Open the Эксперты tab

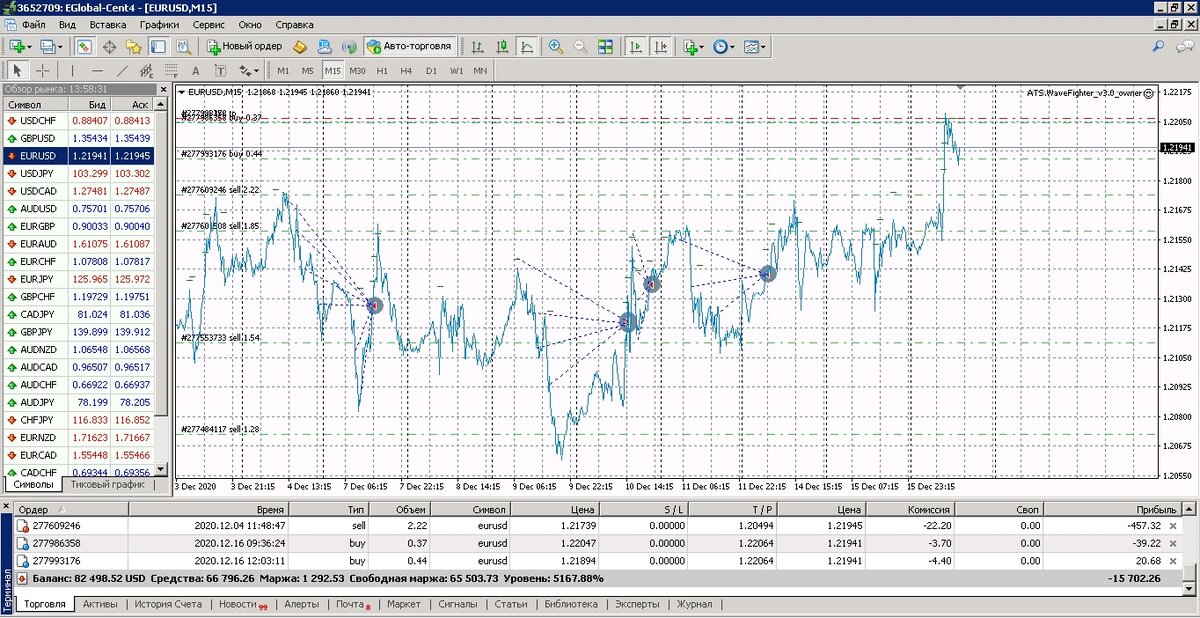click(x=636, y=604)
